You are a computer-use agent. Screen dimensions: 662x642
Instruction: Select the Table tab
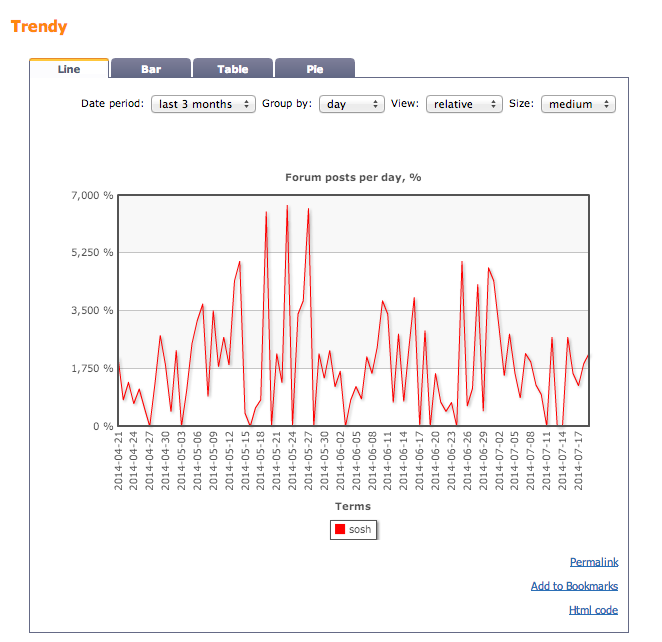click(232, 69)
